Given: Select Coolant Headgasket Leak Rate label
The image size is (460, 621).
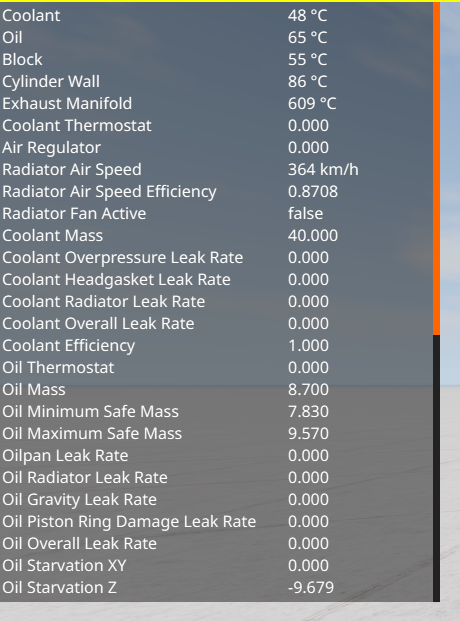Looking at the screenshot, I should [116, 280].
